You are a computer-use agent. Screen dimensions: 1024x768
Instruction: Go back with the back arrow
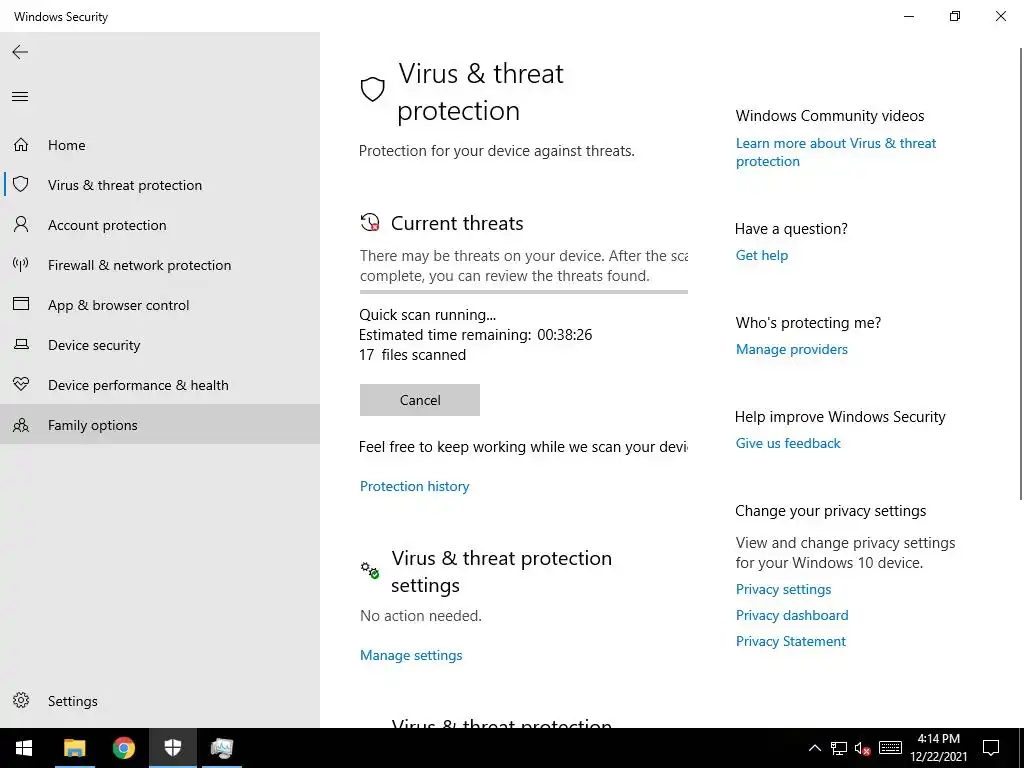click(20, 52)
